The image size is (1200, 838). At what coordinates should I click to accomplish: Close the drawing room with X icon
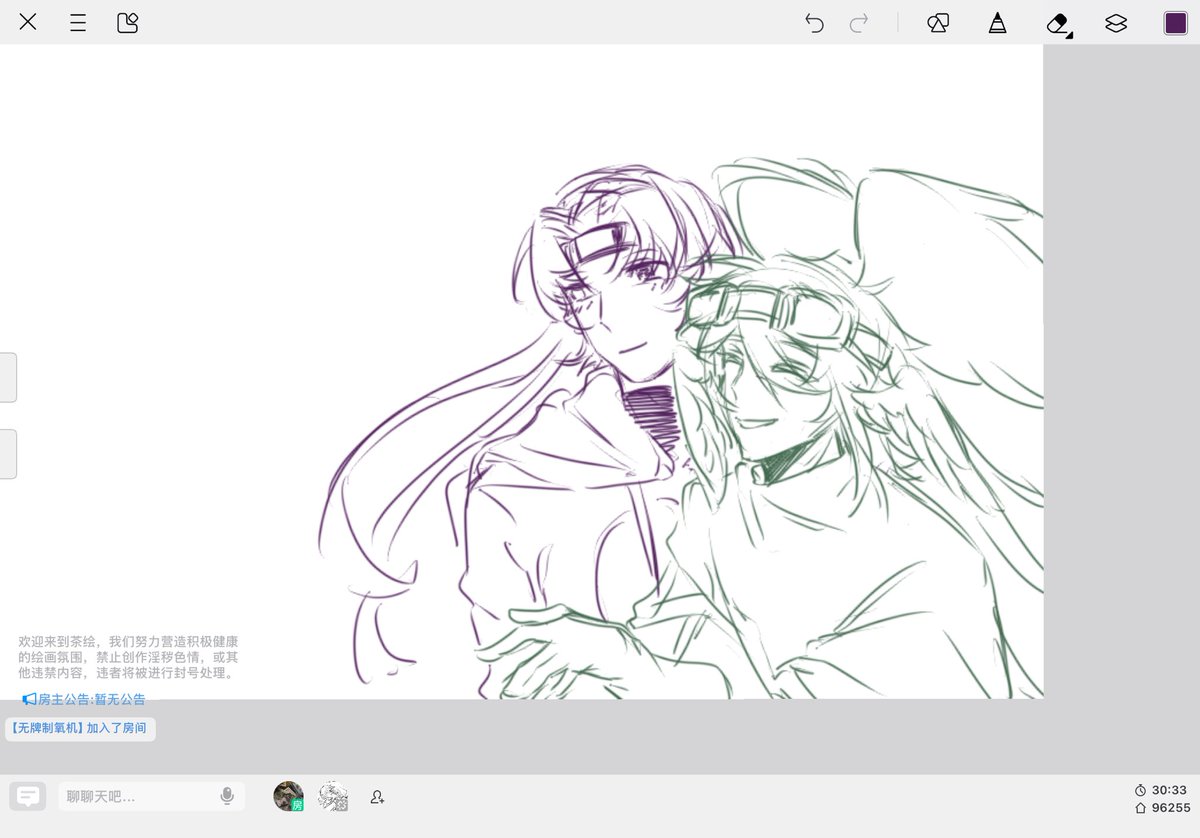28,22
